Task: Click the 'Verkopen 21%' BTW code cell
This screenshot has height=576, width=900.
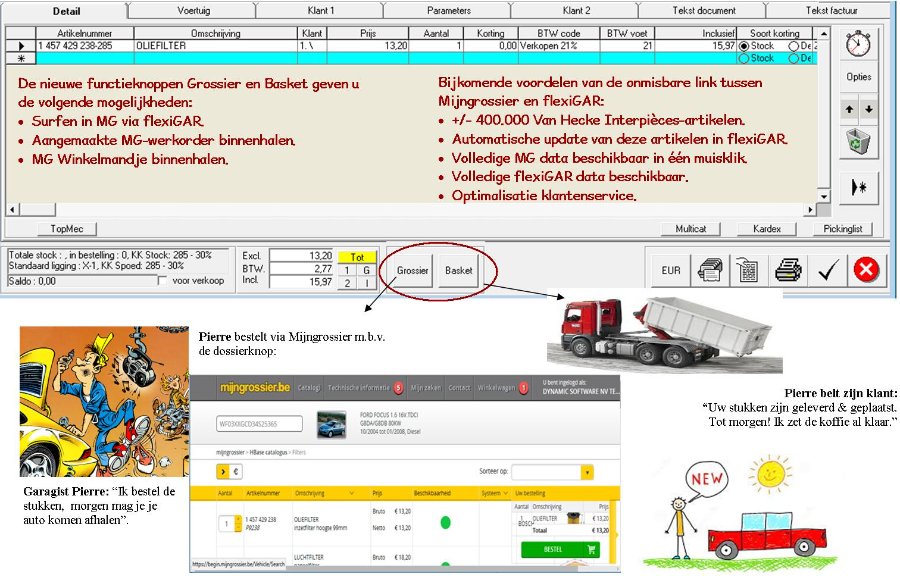Action: tap(558, 46)
